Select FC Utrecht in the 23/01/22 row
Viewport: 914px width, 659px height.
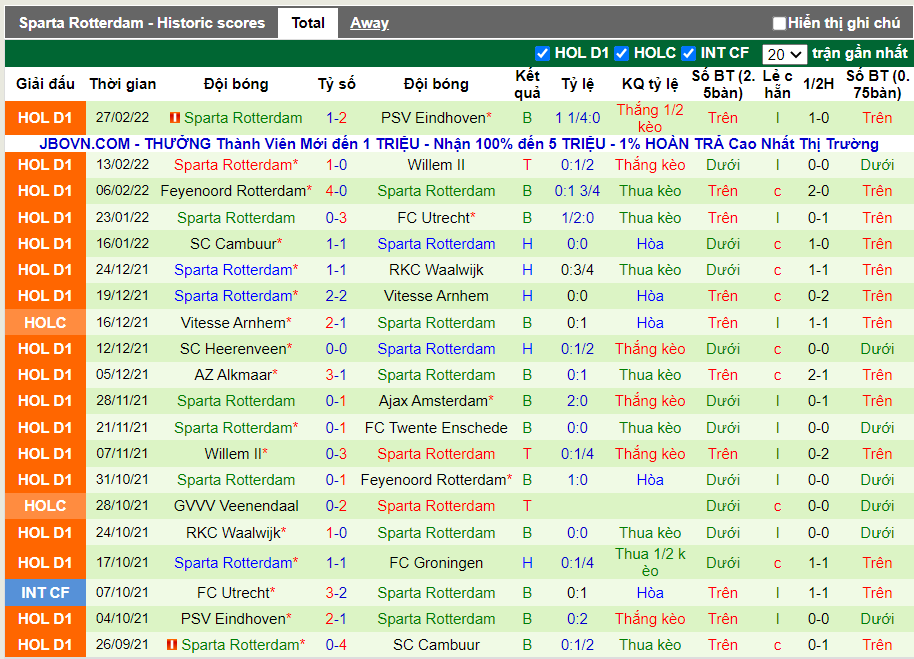433,218
